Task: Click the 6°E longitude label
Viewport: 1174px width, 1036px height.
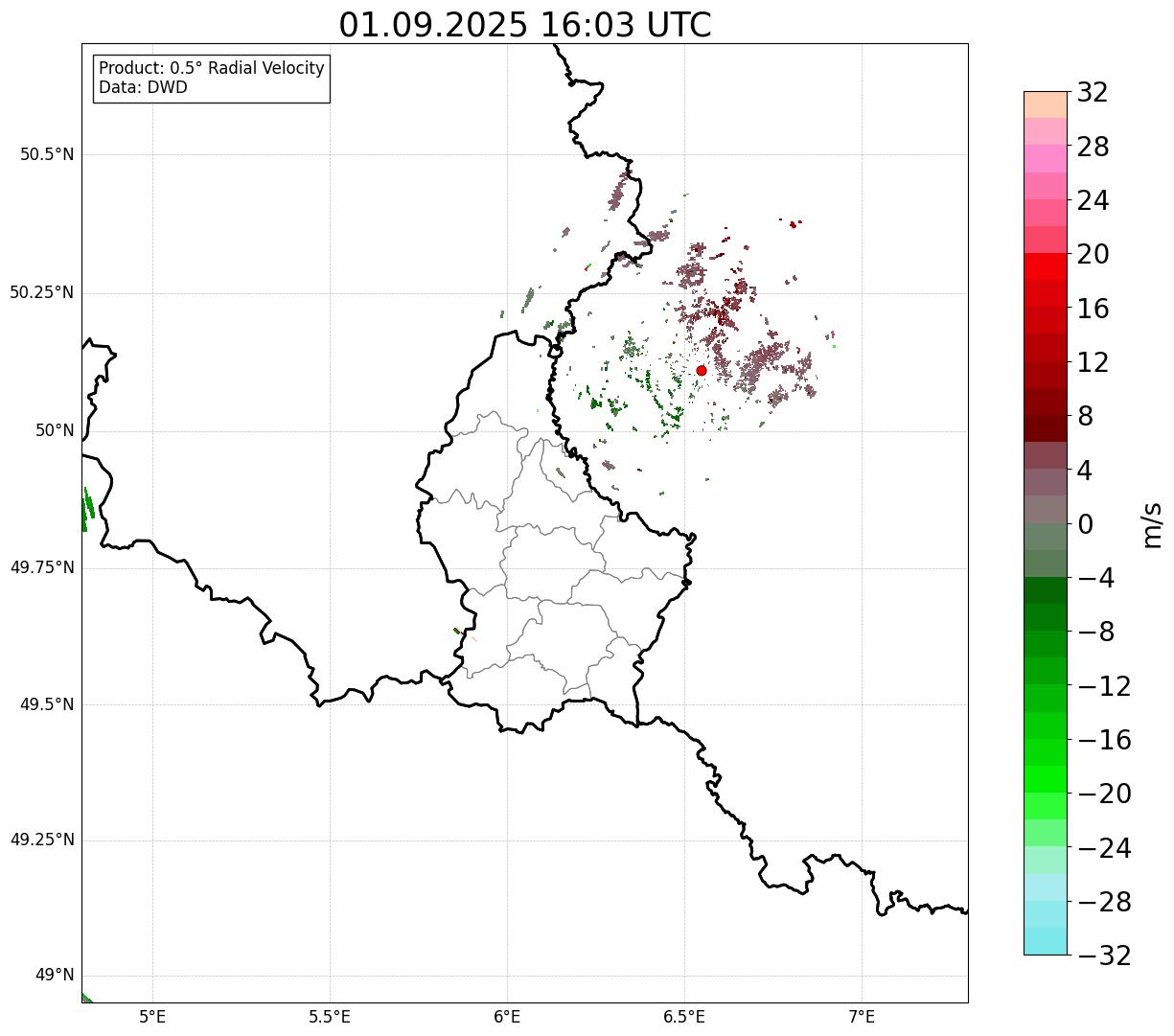Action: point(507,1017)
